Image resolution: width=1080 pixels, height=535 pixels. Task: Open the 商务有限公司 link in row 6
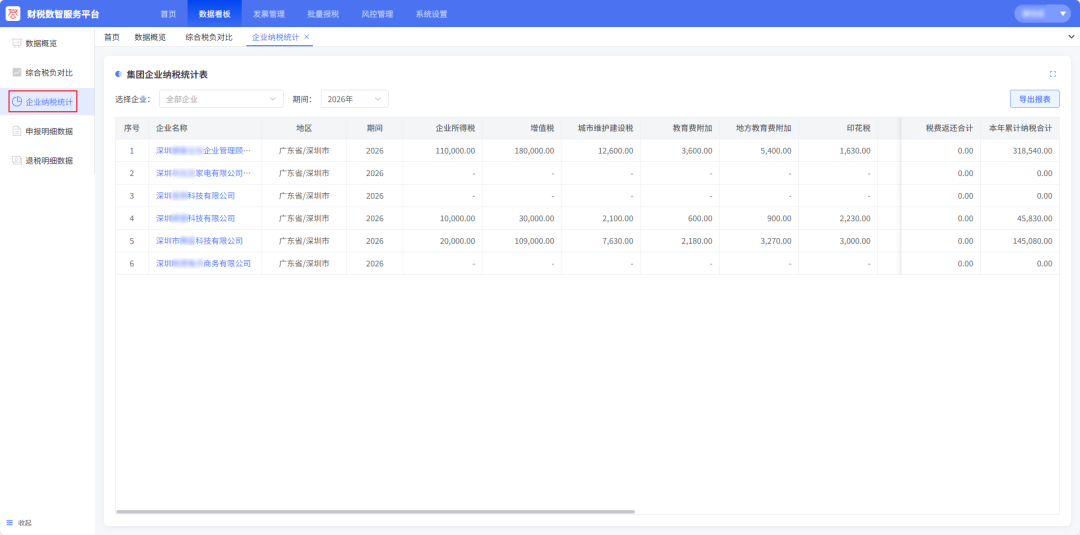[x=204, y=263]
